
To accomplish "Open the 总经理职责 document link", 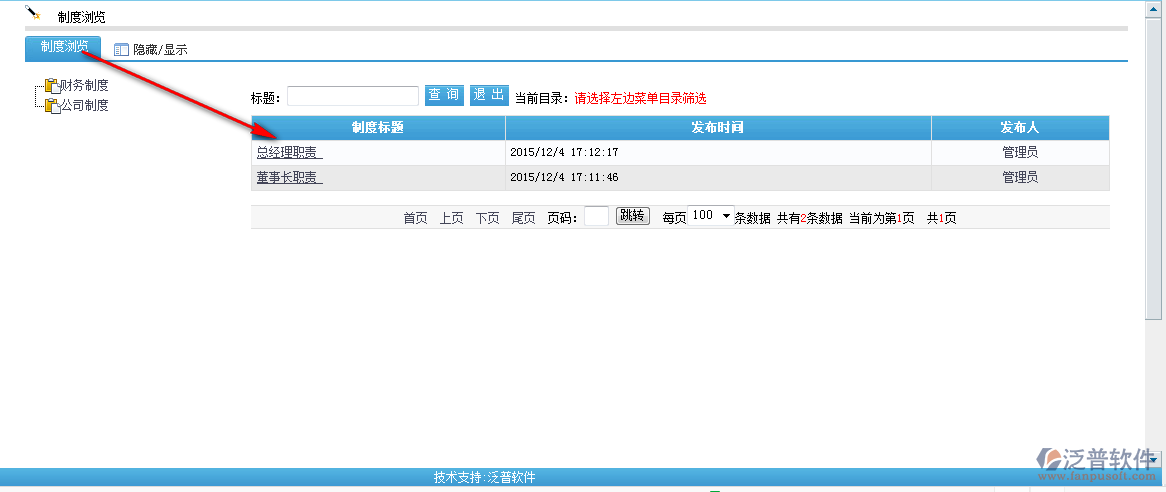I will pyautogui.click(x=288, y=153).
